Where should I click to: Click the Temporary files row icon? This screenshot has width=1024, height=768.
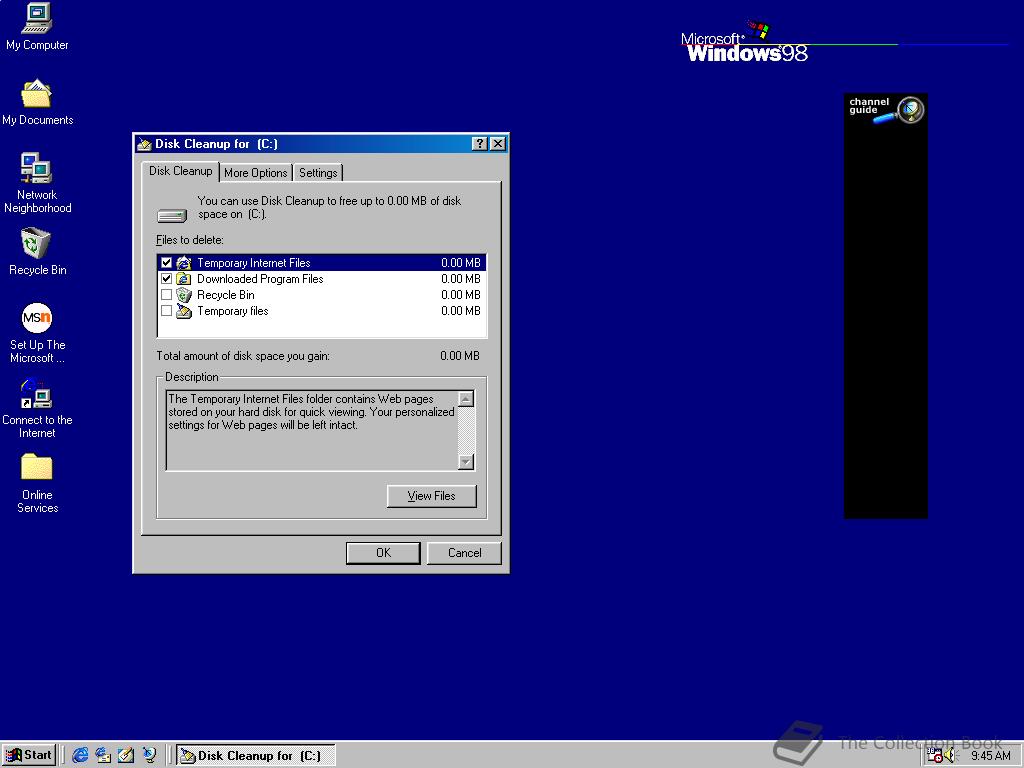184,311
